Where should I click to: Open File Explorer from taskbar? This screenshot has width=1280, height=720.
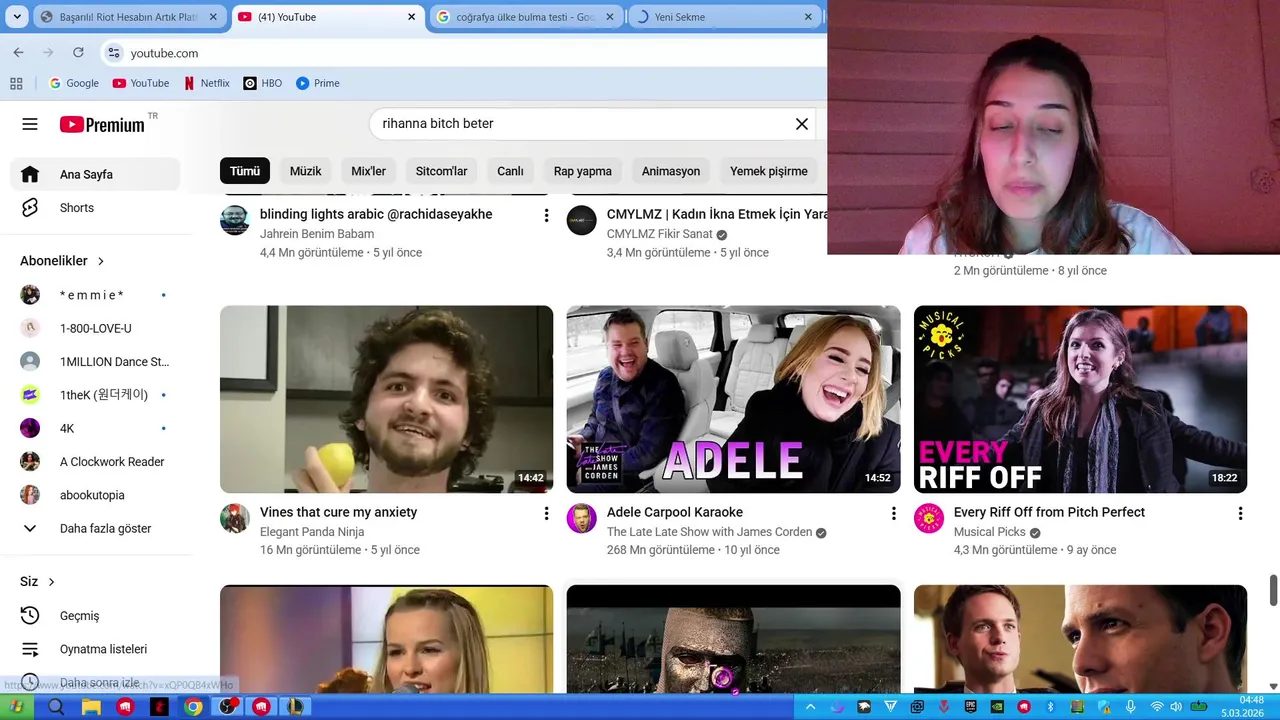tap(91, 707)
